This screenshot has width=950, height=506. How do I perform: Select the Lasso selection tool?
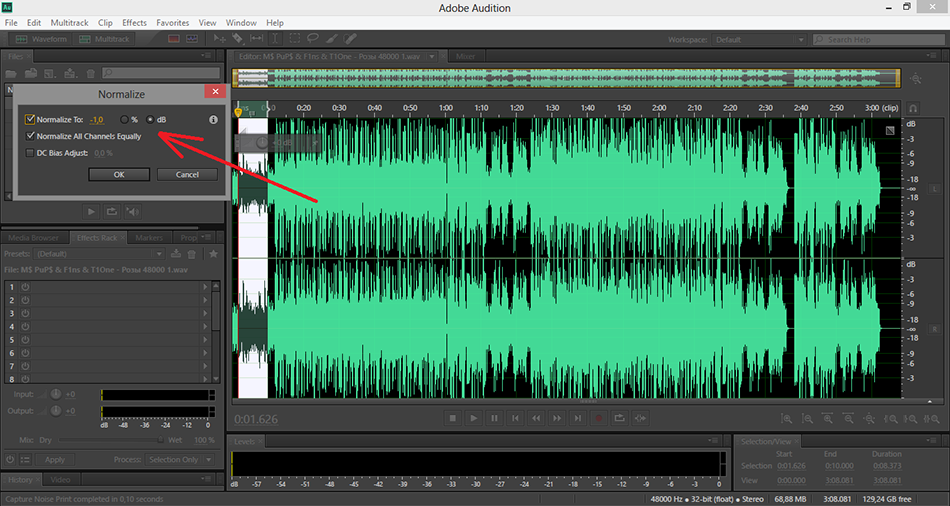311,39
